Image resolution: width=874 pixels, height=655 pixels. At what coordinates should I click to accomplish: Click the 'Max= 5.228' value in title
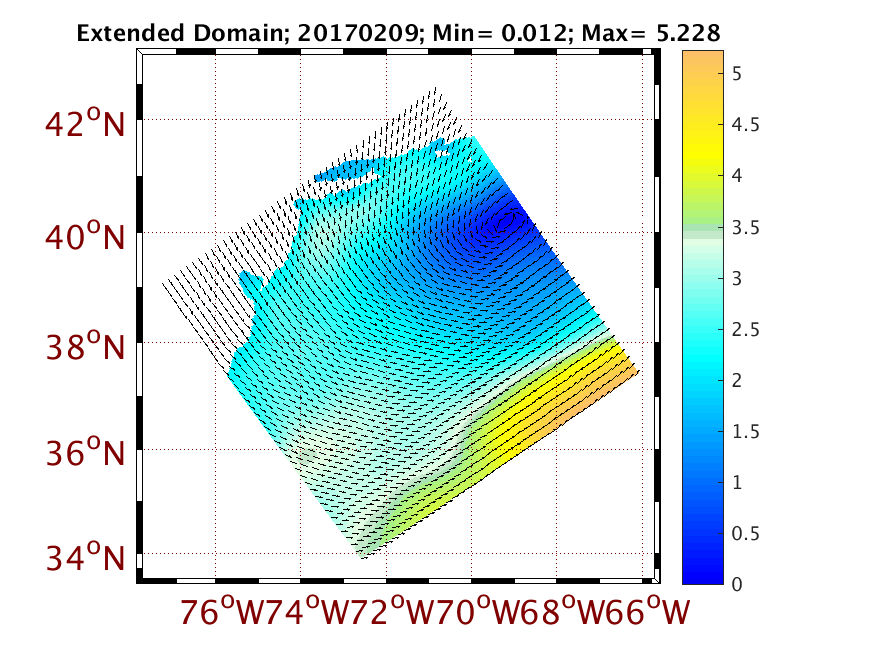650,33
